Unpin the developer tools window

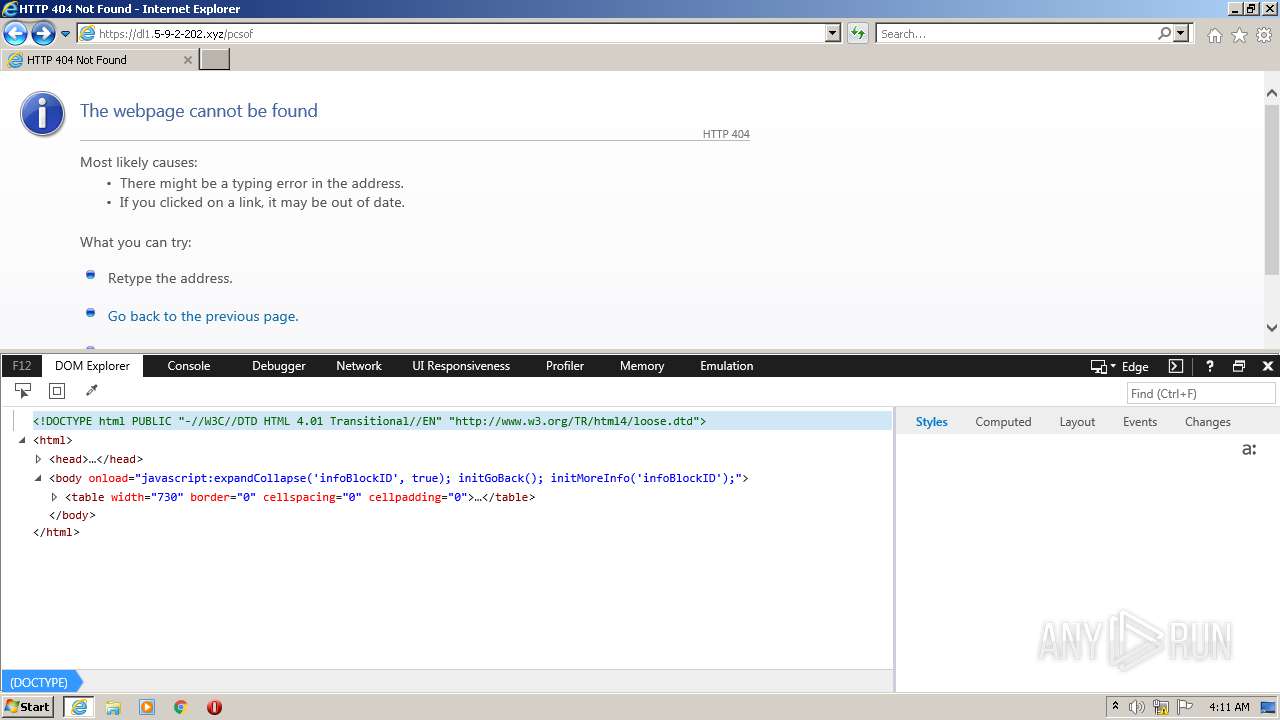coord(1239,366)
